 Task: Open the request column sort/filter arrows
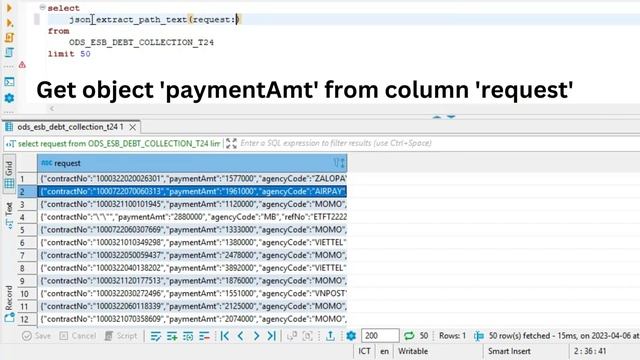(x=339, y=163)
